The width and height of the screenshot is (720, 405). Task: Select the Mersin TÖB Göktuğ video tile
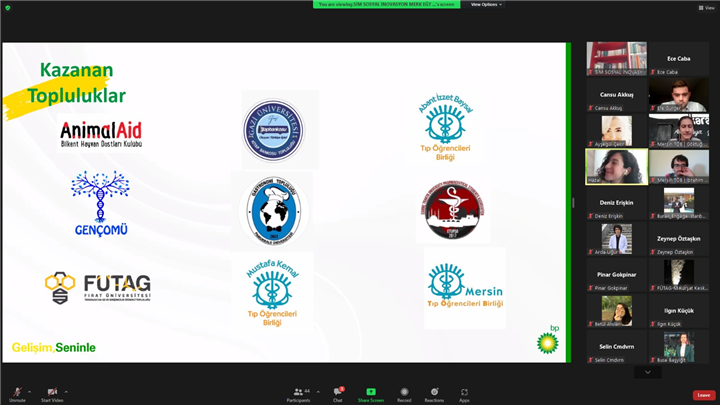click(x=679, y=130)
